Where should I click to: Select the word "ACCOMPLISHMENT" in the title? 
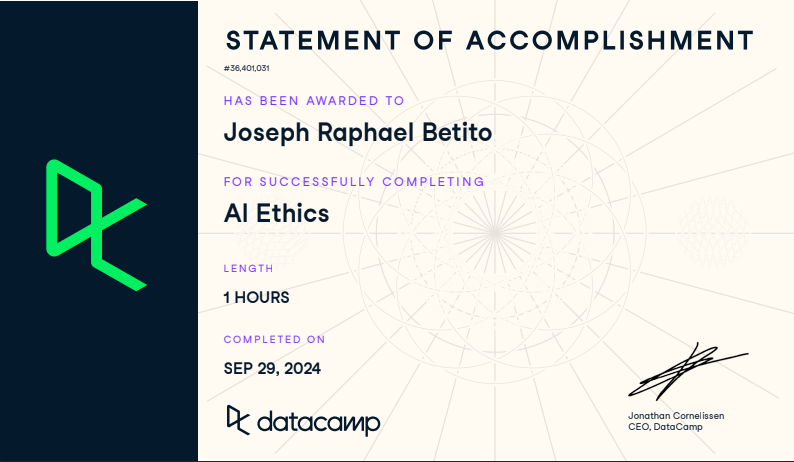point(610,41)
